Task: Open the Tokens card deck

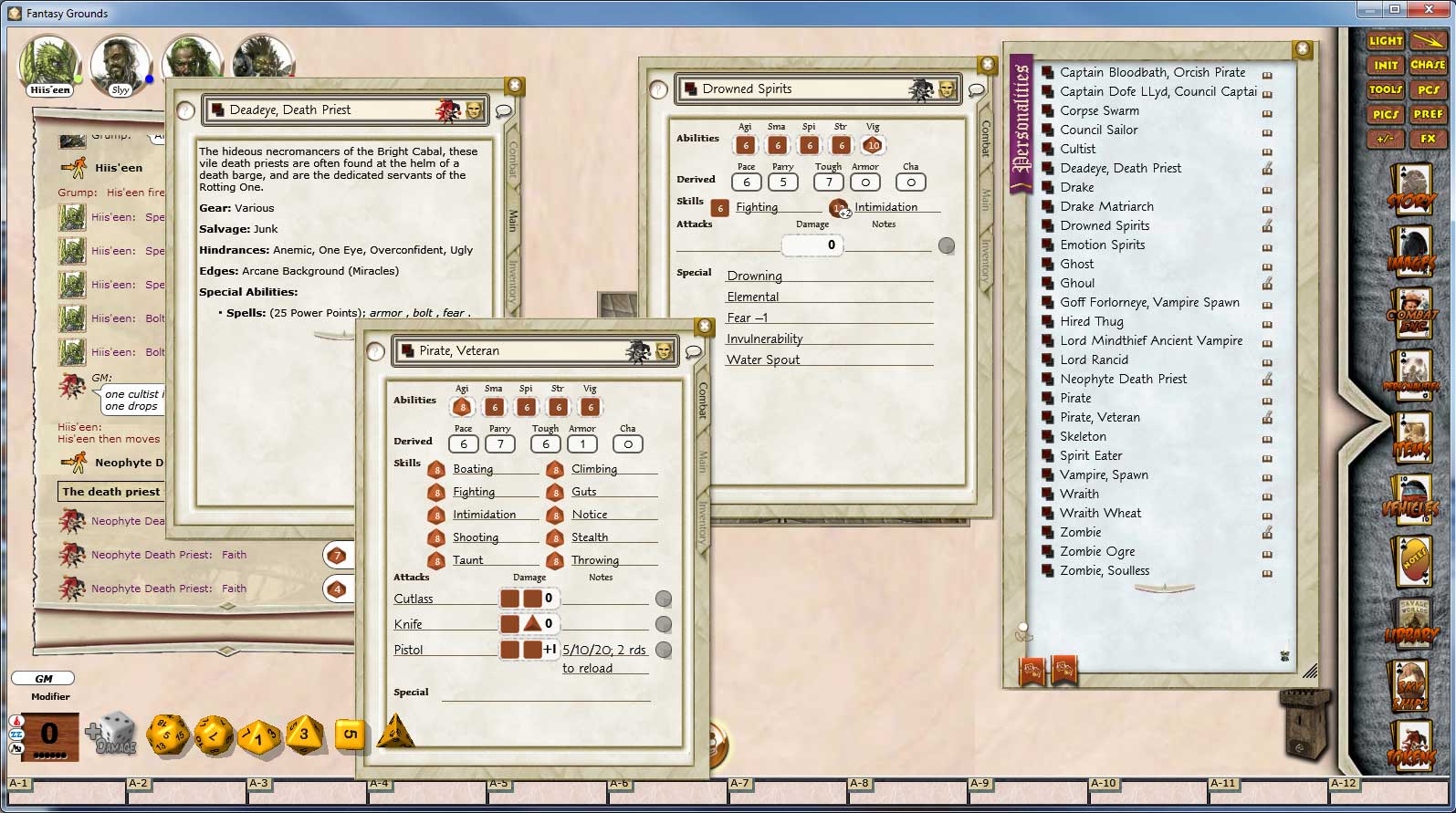Action: click(1411, 746)
